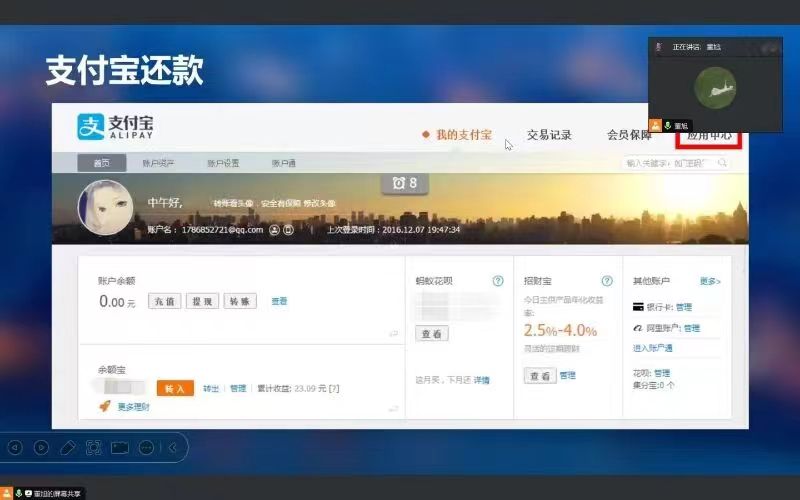Viewport: 800px width, 500px height.
Task: Click the 蚂蚁花呗 help question mark
Action: (x=498, y=281)
